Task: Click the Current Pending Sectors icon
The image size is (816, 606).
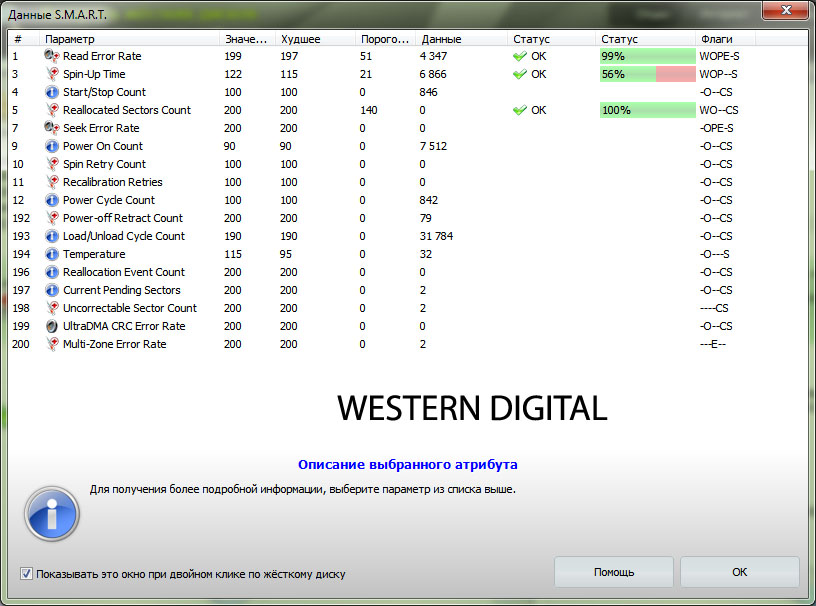Action: tap(52, 291)
